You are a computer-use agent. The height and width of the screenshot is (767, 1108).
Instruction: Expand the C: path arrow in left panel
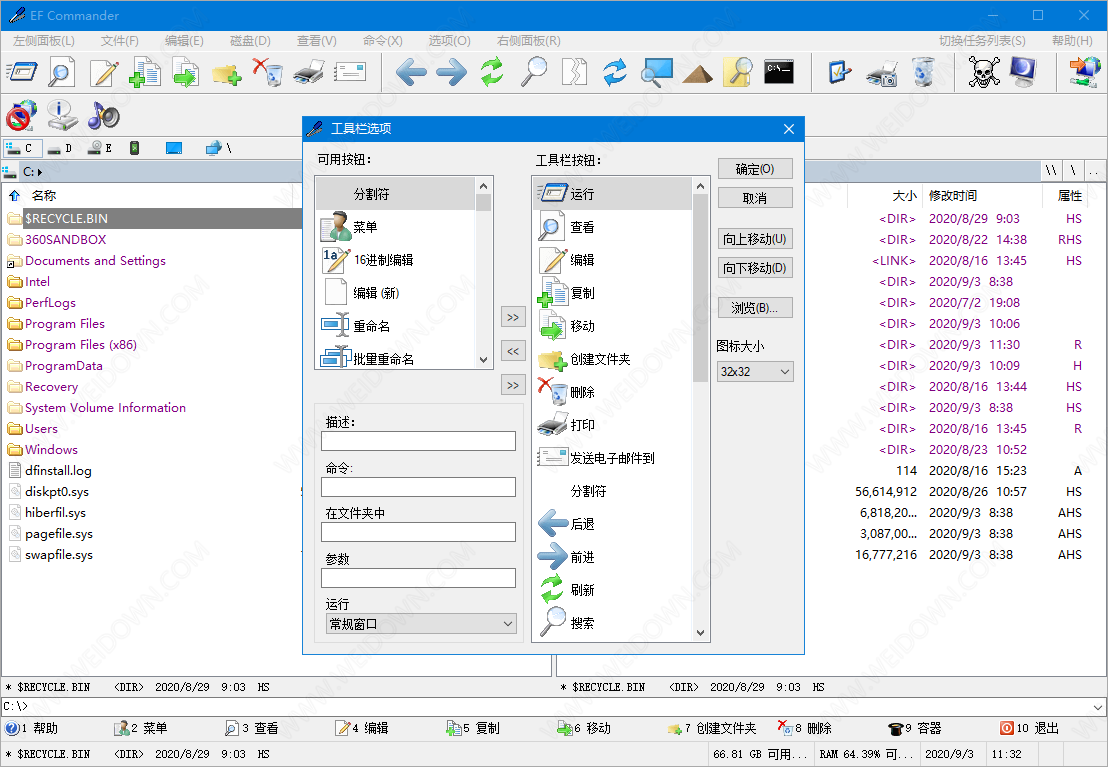pos(40,172)
